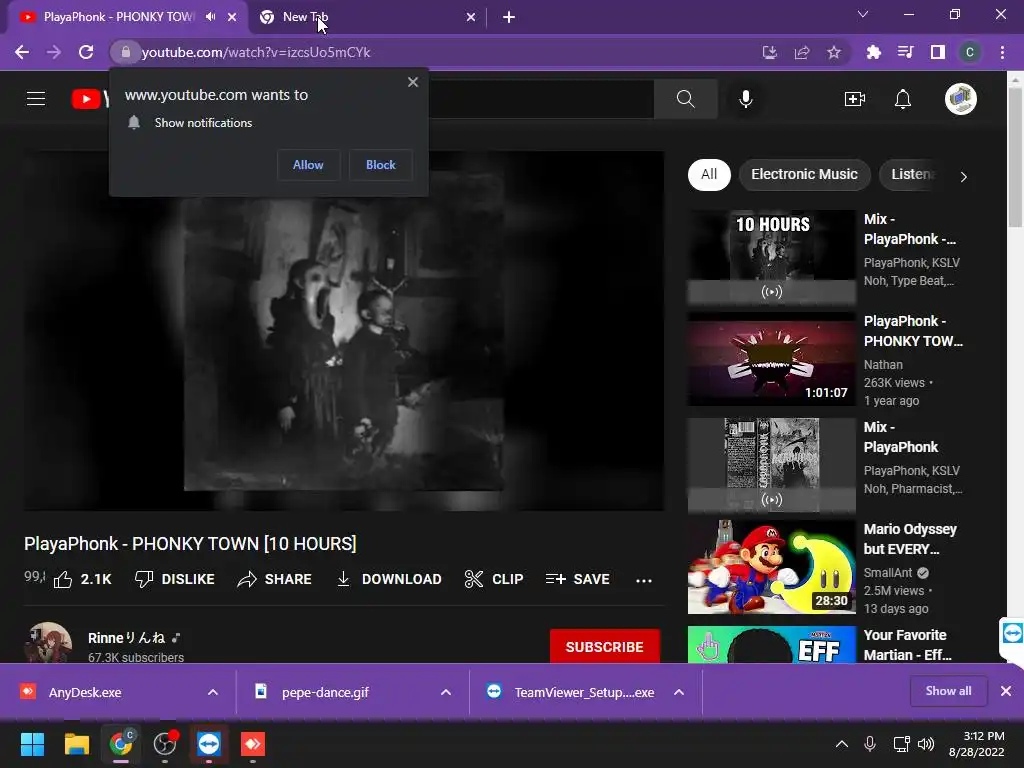The image size is (1024, 768).
Task: Open the YouTube account avatar menu
Action: pos(960,99)
